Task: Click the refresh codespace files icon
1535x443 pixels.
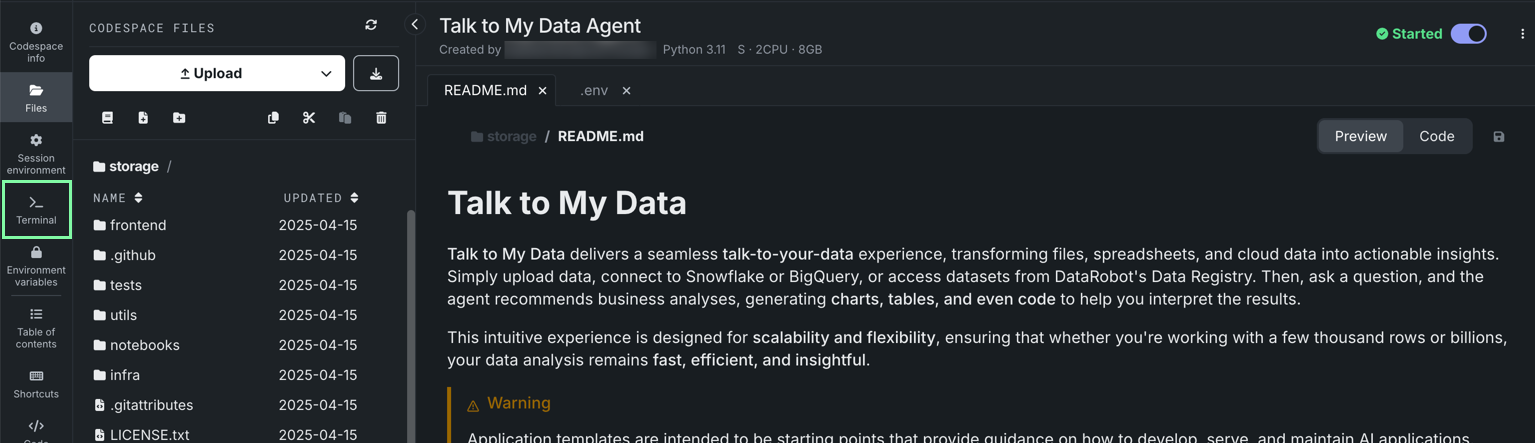Action: tap(371, 25)
